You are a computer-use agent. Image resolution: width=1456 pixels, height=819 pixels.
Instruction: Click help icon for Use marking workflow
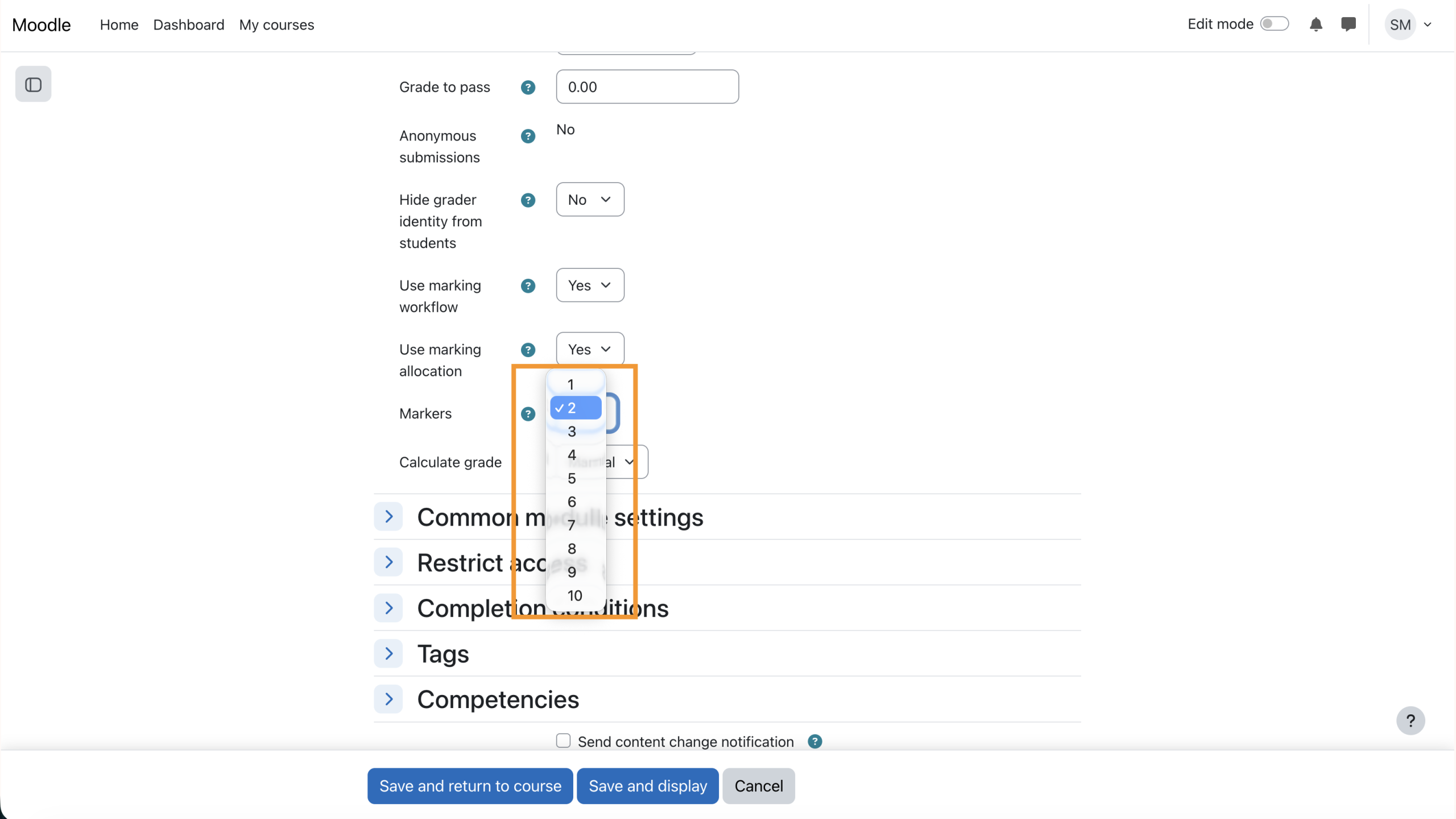pos(528,286)
